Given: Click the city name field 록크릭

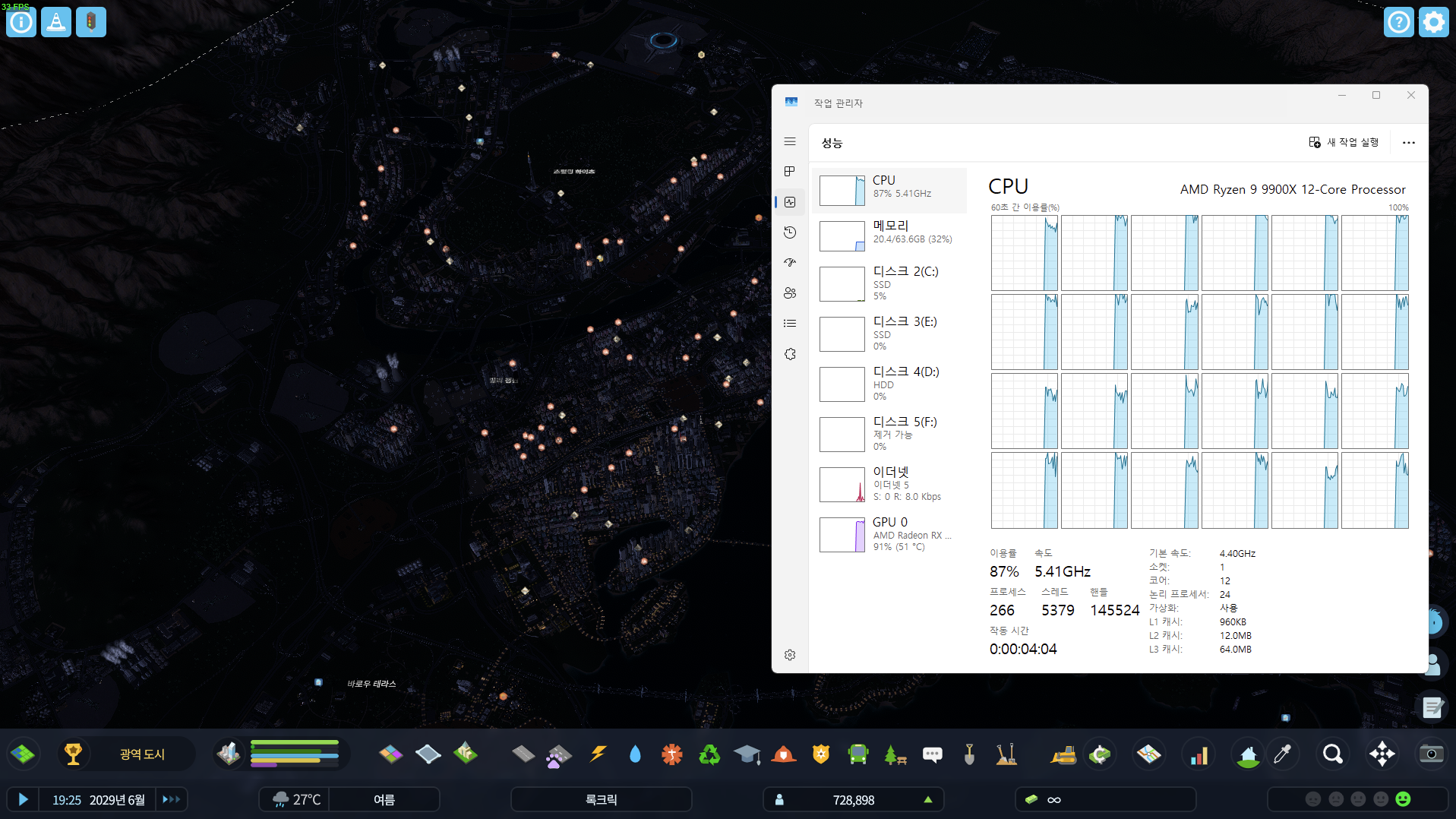Looking at the screenshot, I should 601,799.
